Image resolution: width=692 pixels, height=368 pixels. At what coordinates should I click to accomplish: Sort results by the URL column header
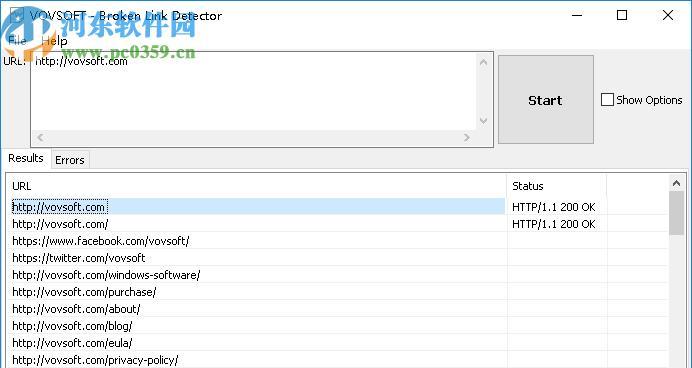pyautogui.click(x=257, y=186)
